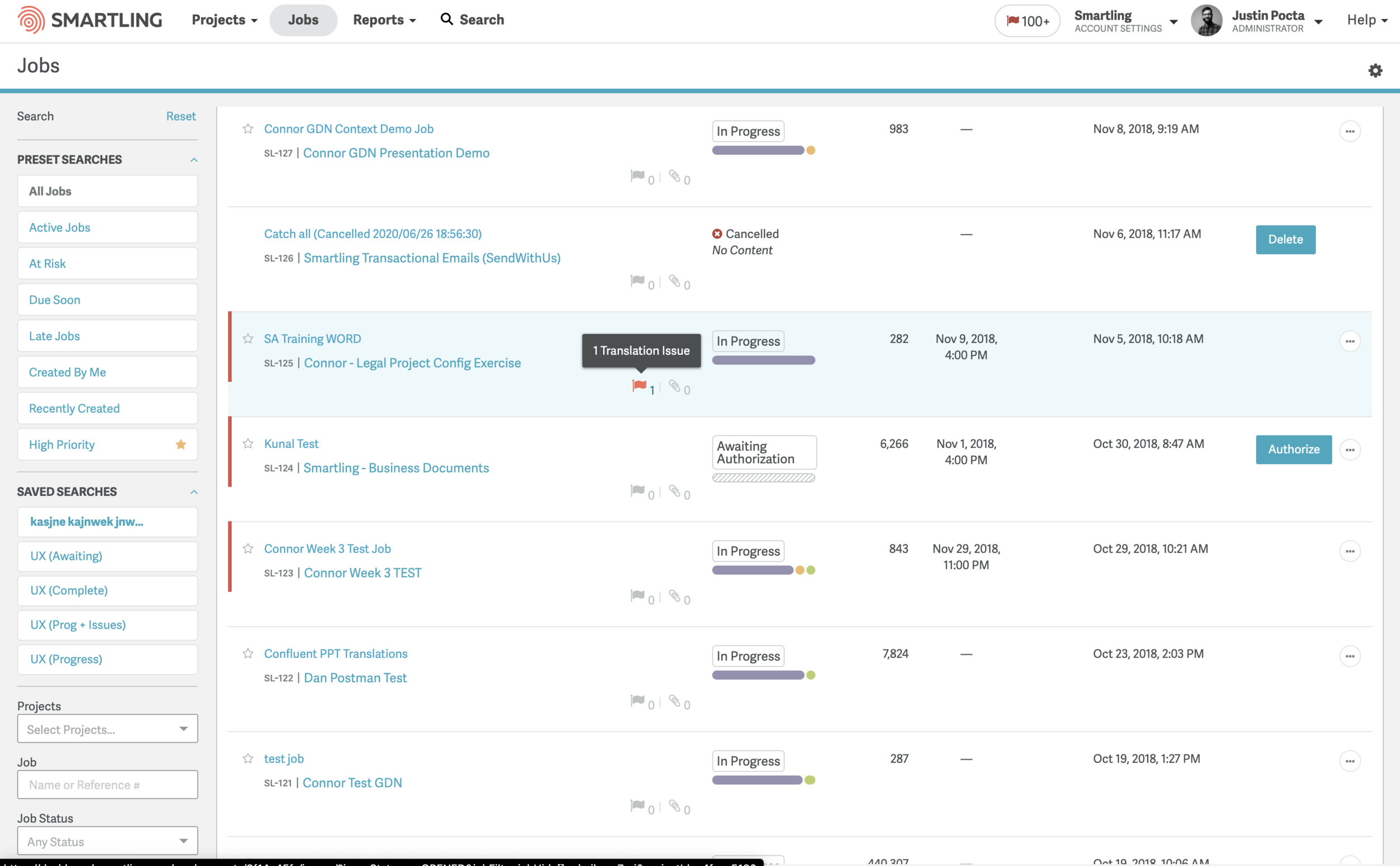The image size is (1400, 866).
Task: Star the SA Training WORD job
Action: 248,339
